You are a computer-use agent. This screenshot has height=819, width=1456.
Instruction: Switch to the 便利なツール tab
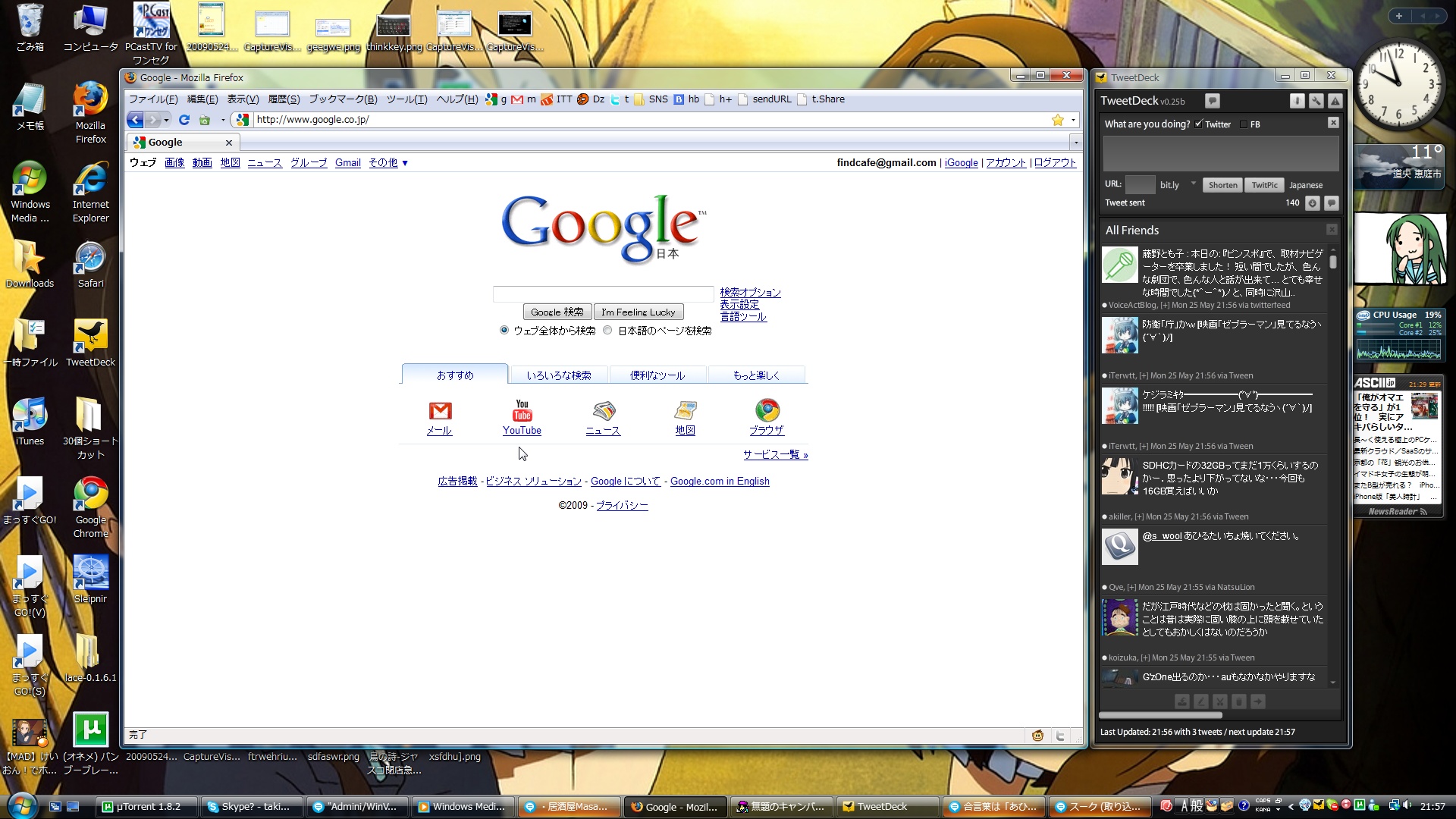pos(657,375)
